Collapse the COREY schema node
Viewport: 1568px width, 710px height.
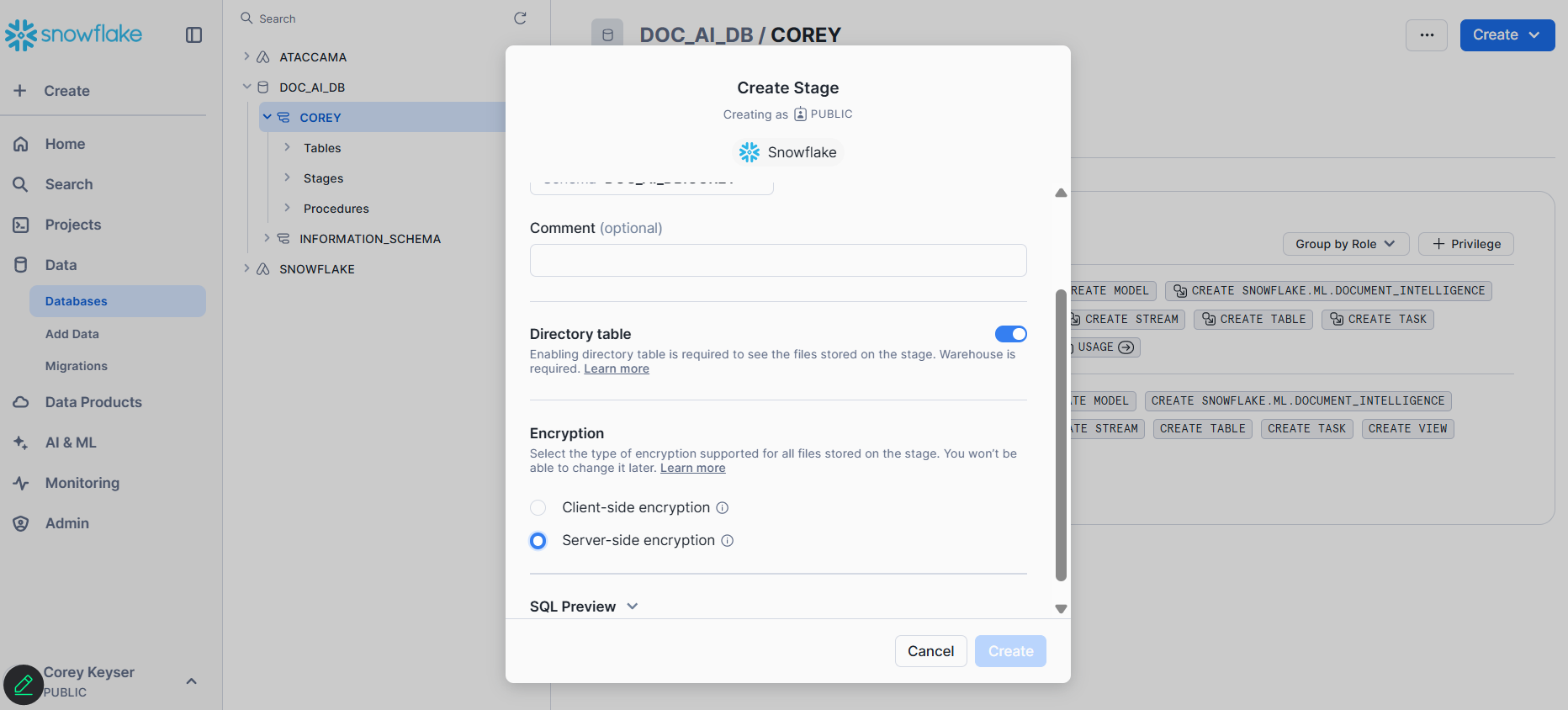267,117
